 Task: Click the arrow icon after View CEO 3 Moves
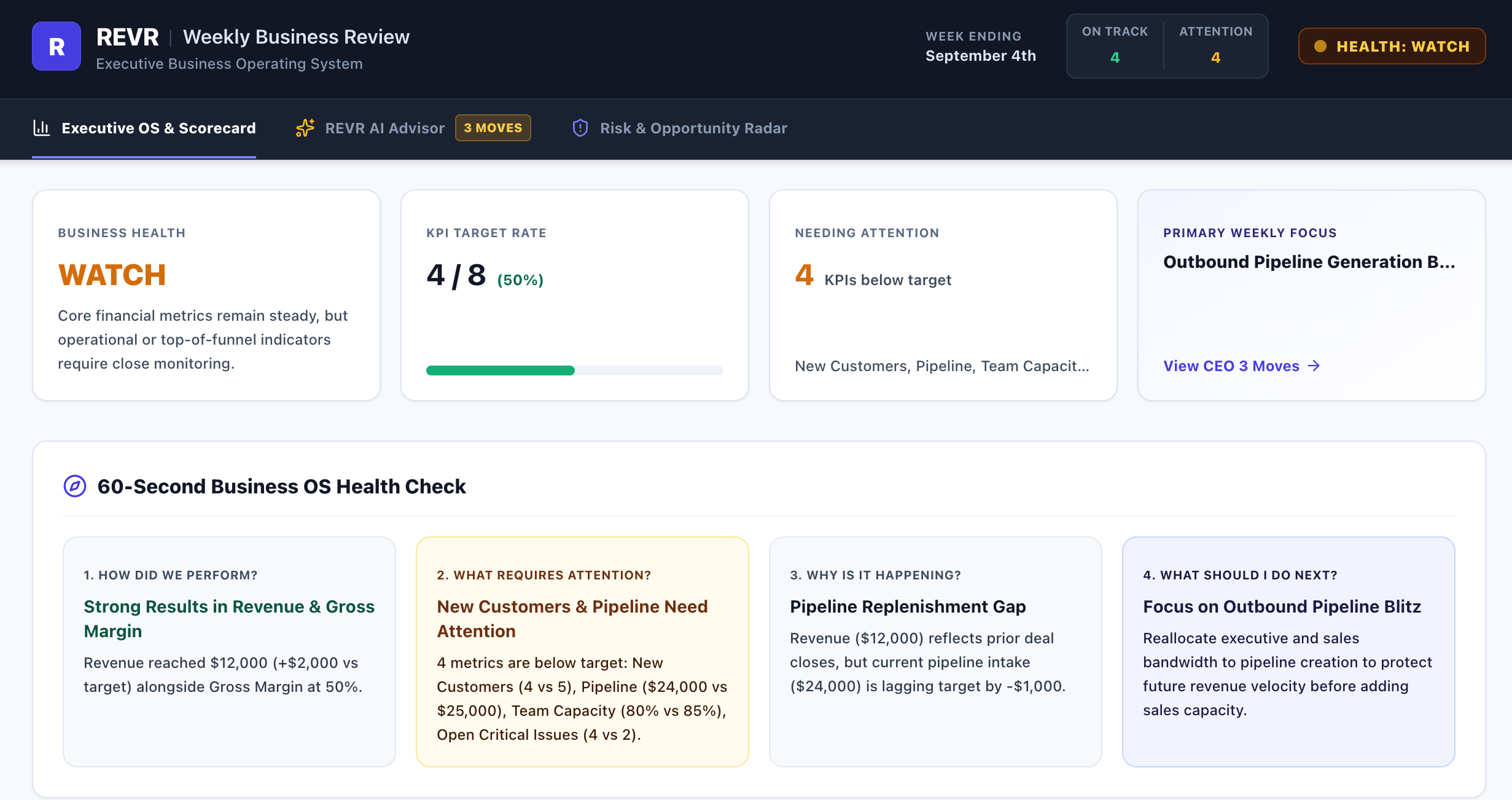click(x=1314, y=366)
